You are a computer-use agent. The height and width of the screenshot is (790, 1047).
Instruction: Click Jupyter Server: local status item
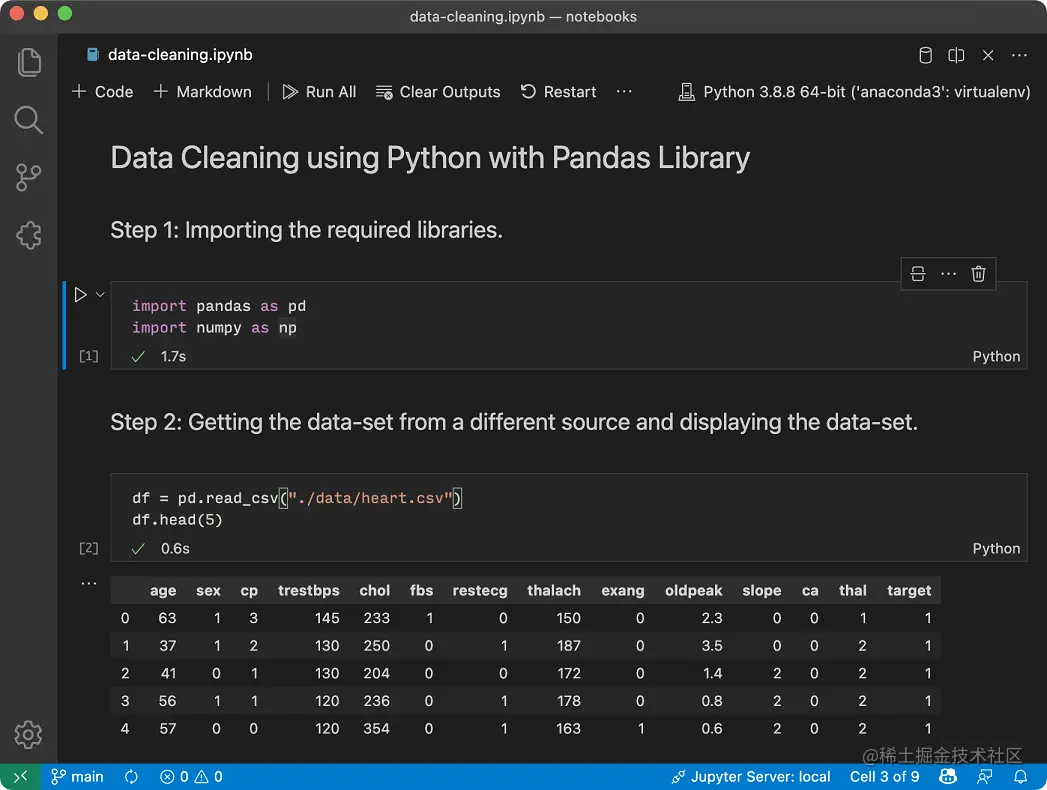tap(751, 777)
